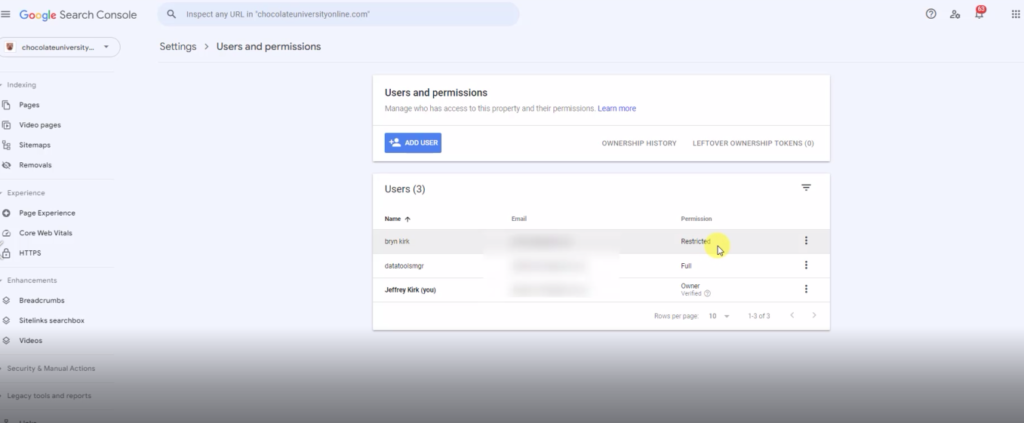Click the Google Search Console logo
The height and width of the screenshot is (423, 1024).
[x=78, y=14]
